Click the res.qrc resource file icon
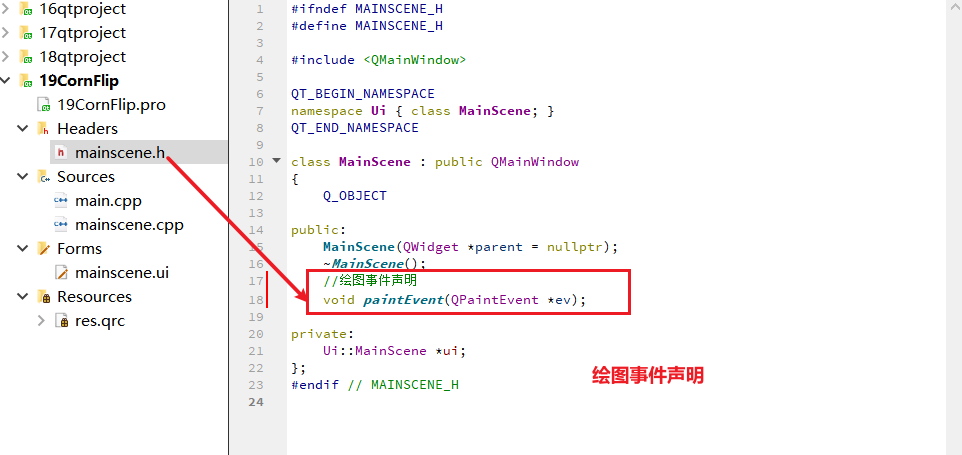 point(61,321)
